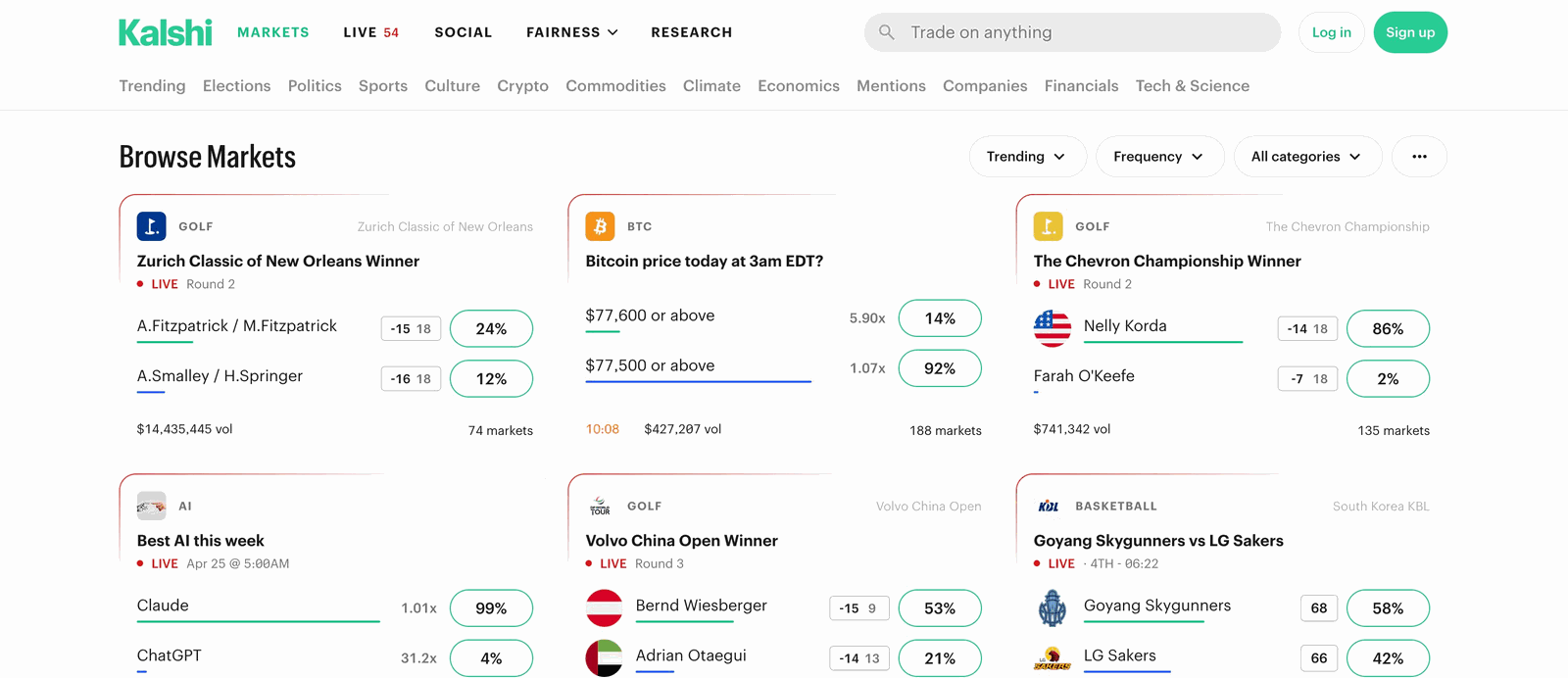Click 92% for $77,500 or above
Screen dimensions: 1568x678
pyautogui.click(x=940, y=368)
